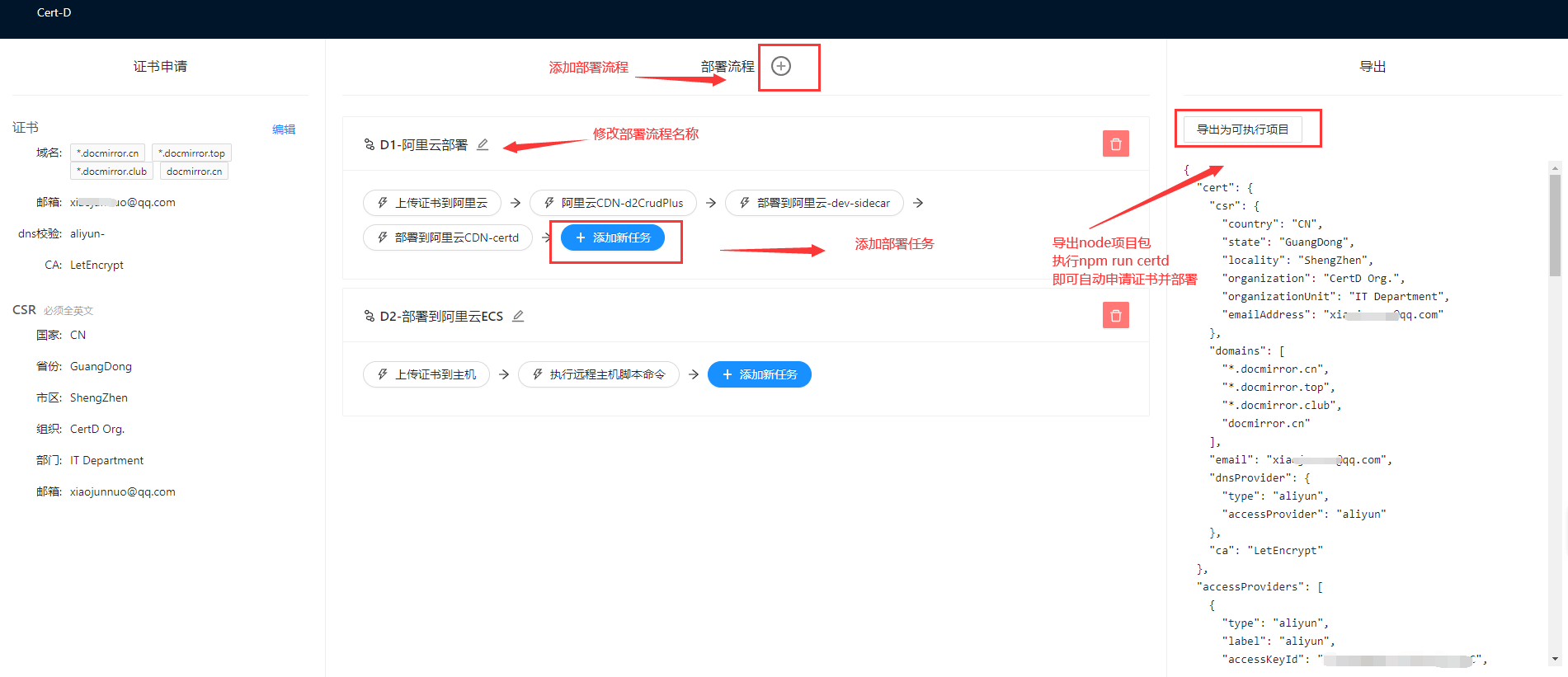The height and width of the screenshot is (677, 1568).
Task: Open the 部署到阿里云CDN-certd task
Action: click(x=448, y=237)
